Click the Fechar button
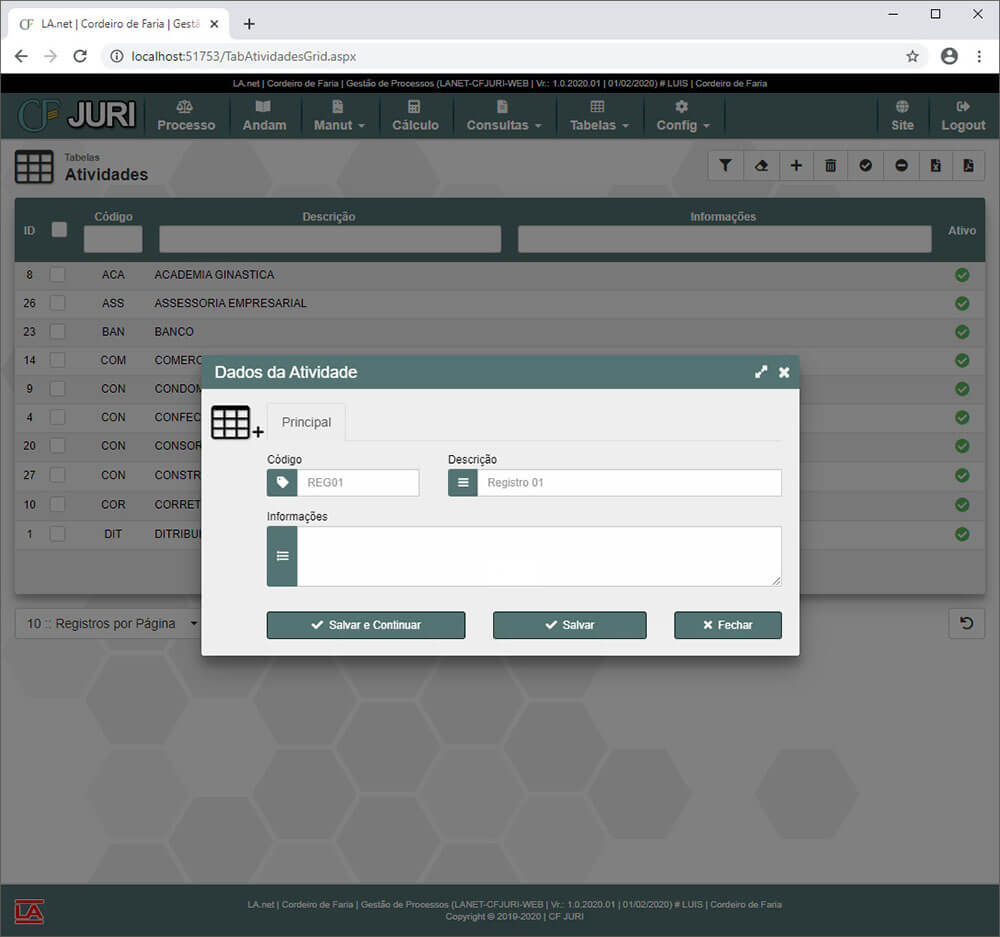 pyautogui.click(x=727, y=625)
